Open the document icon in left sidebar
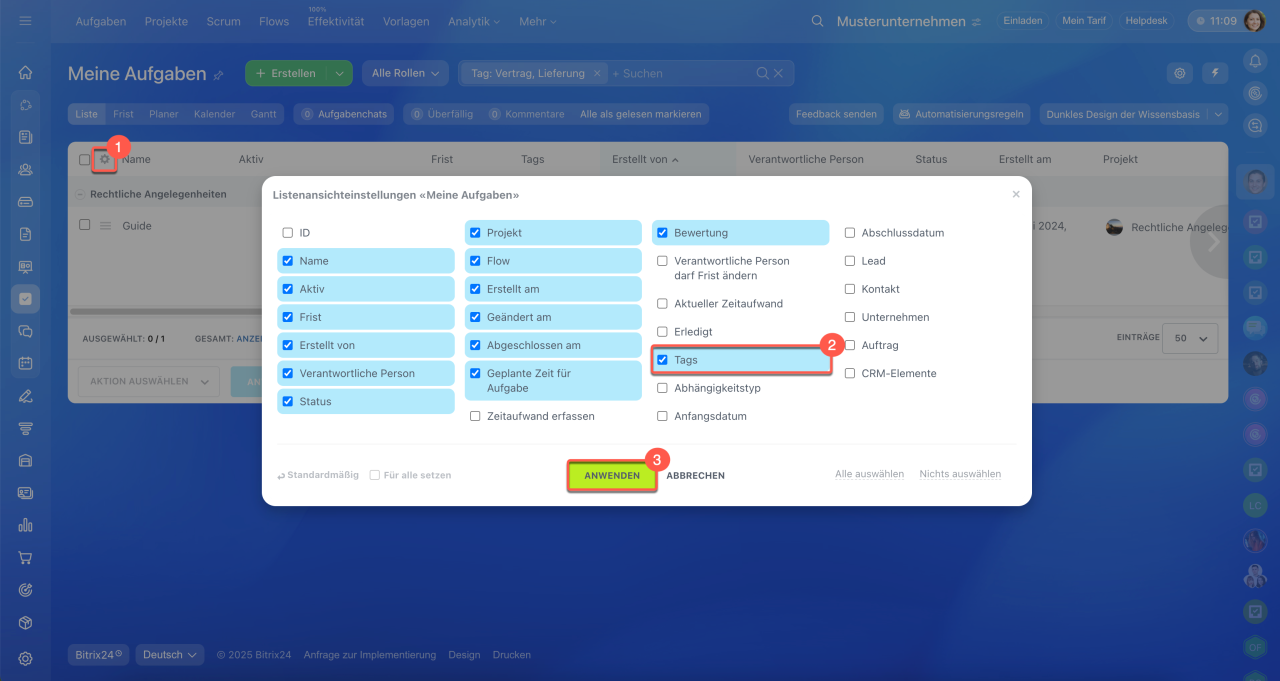Screen dimensions: 1280x681 tap(25, 234)
